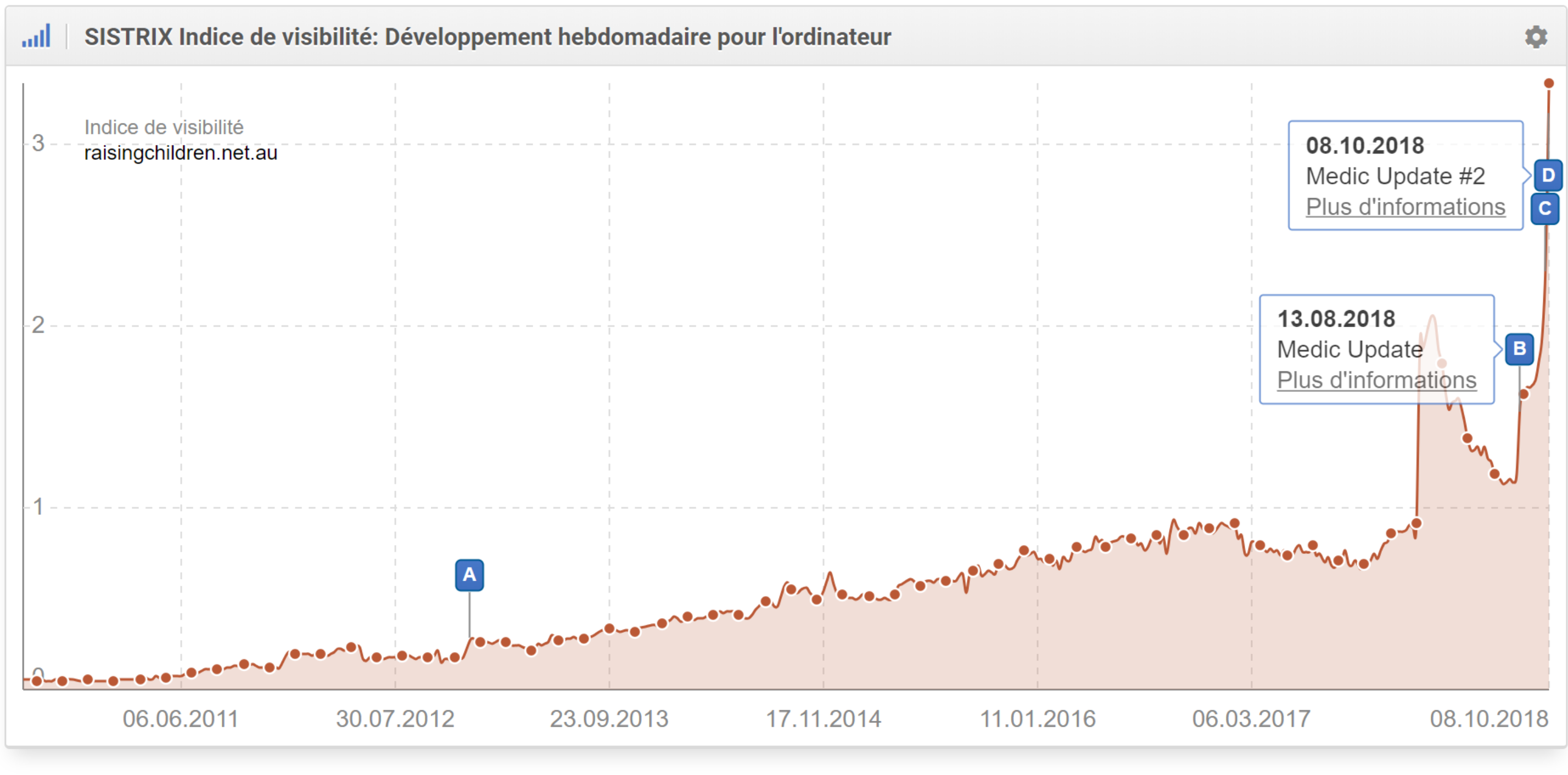Click the y-axis value 3
Viewport: 1568px width, 775px height.
[38, 144]
